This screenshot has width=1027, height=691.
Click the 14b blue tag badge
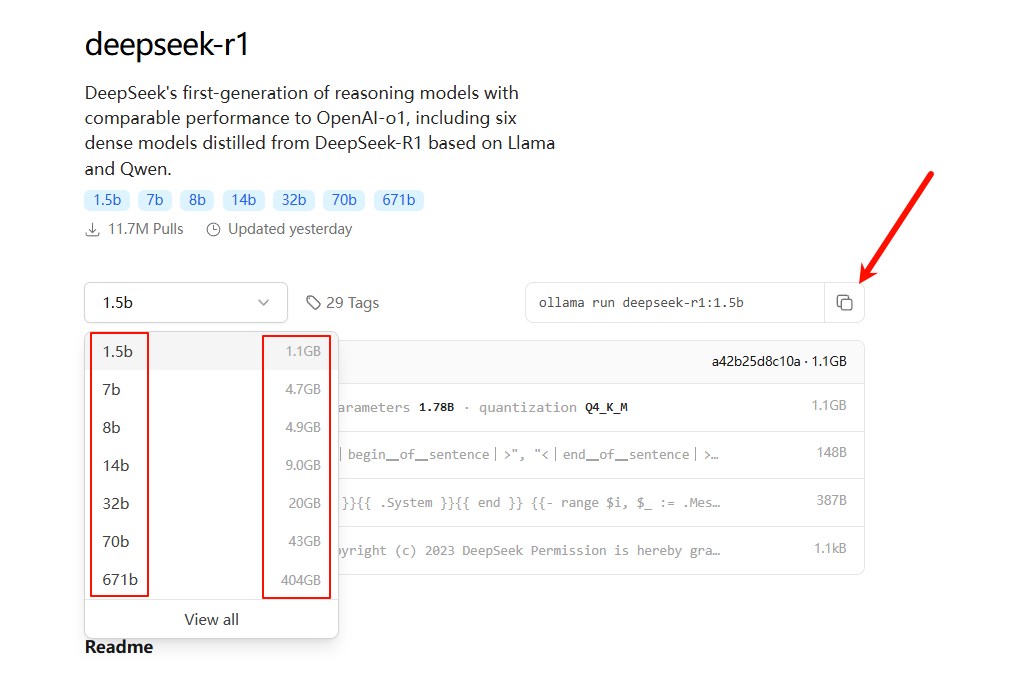pos(244,200)
